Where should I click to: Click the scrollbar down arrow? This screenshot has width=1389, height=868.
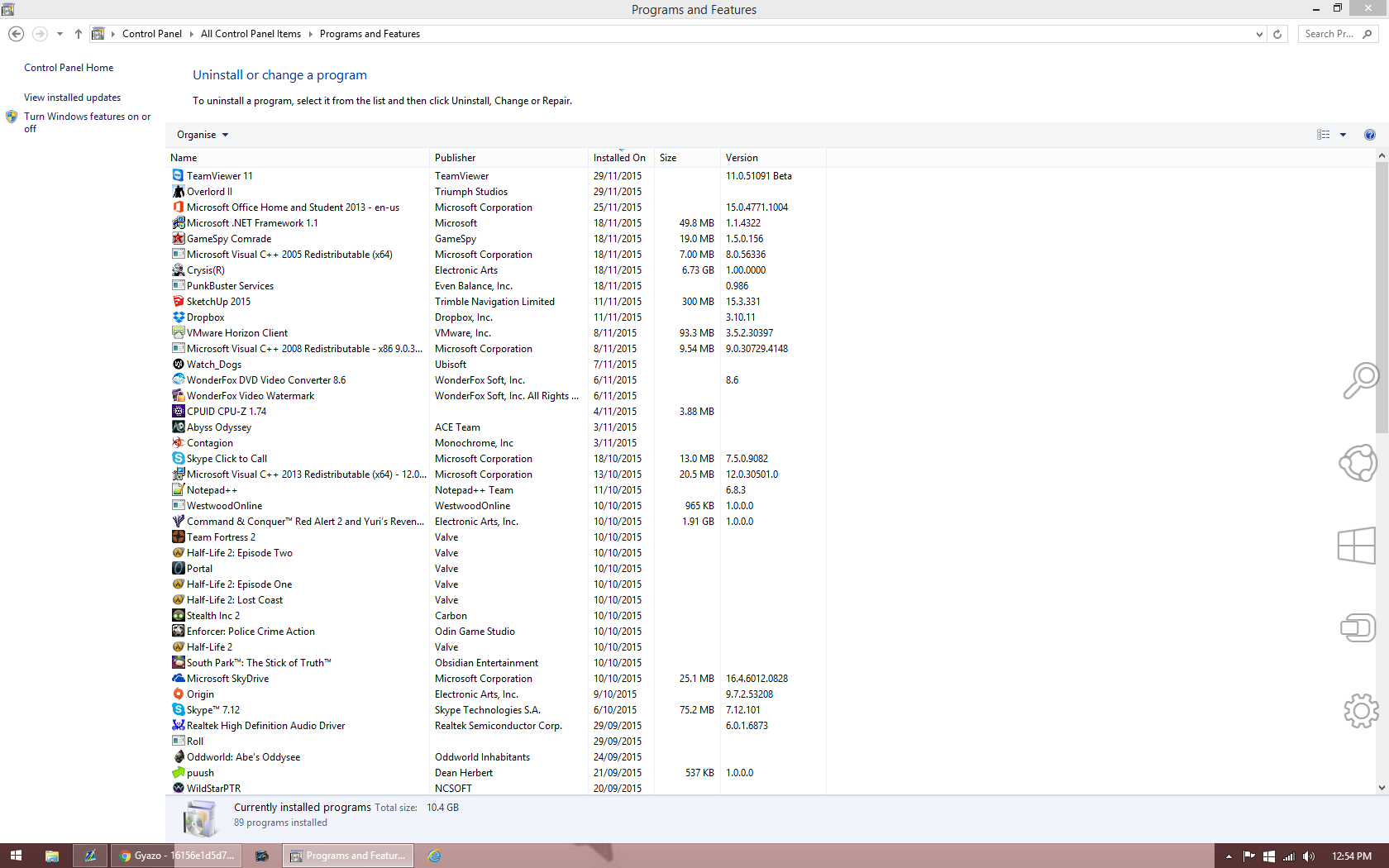[1382, 788]
